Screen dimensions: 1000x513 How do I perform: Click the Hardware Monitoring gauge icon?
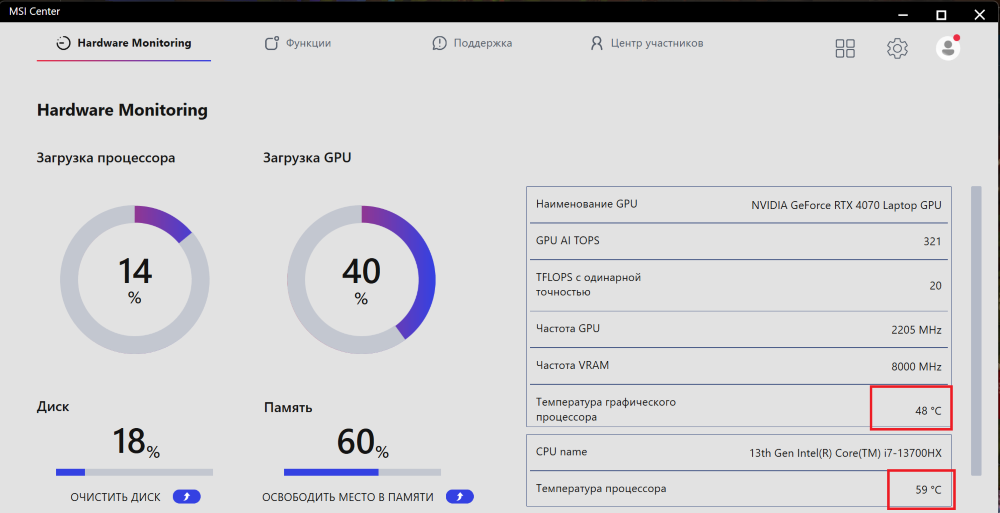click(63, 43)
